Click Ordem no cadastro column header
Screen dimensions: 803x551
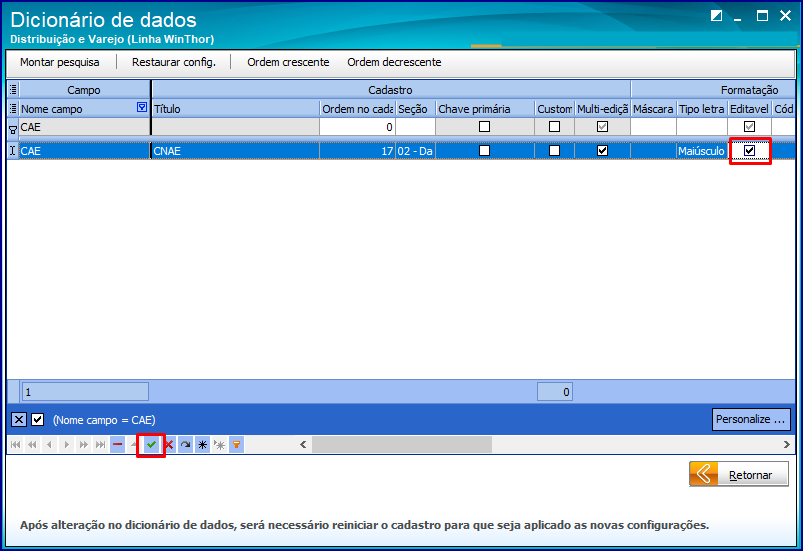(x=357, y=109)
